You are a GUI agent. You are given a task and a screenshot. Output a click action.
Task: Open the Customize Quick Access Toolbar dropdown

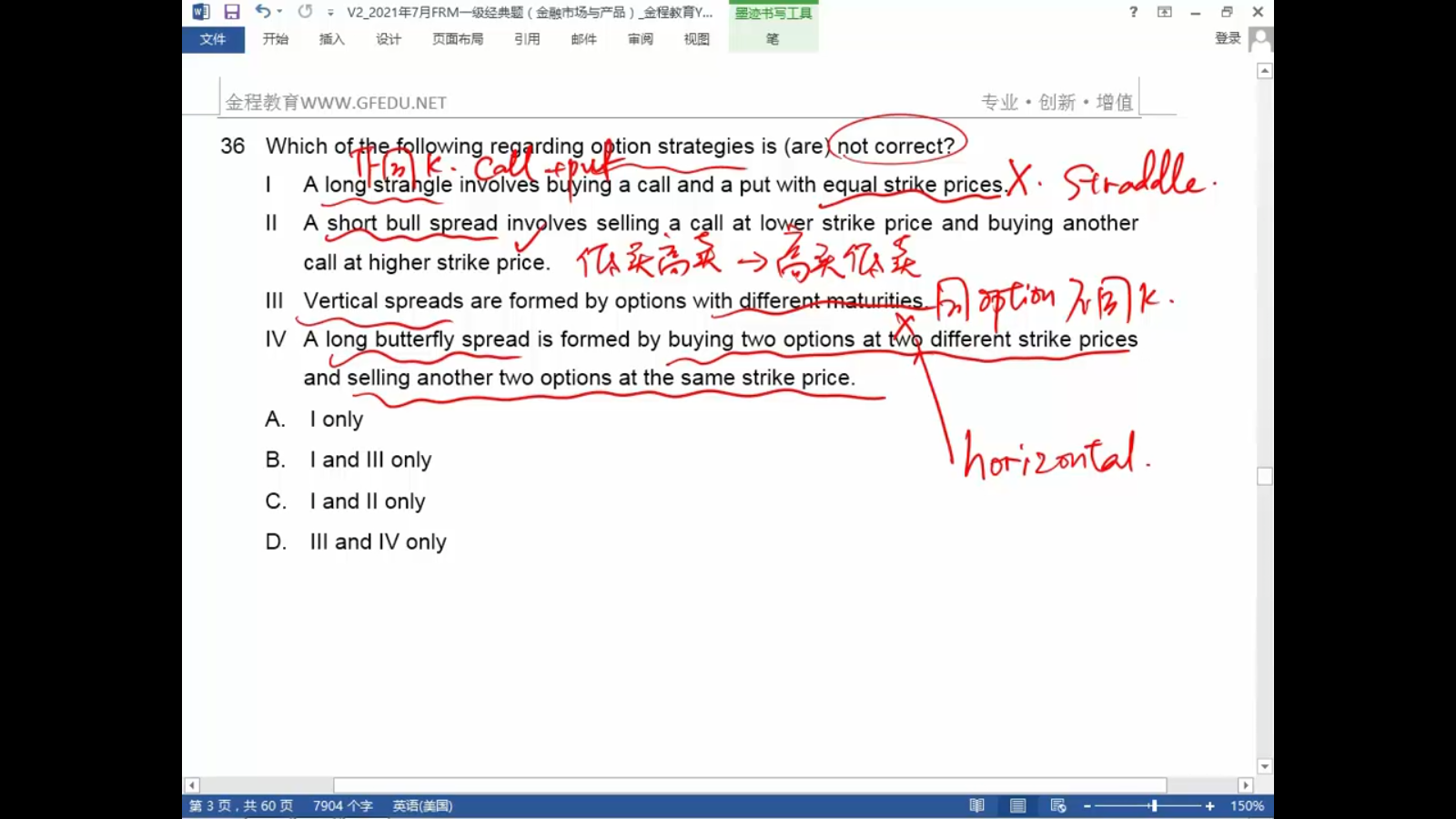330,13
